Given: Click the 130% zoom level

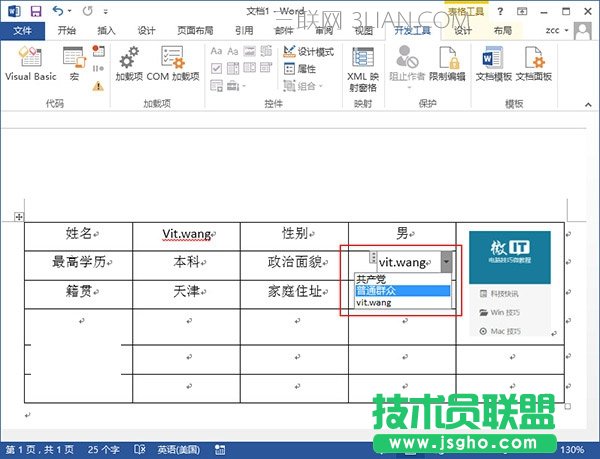Looking at the screenshot, I should 572,449.
